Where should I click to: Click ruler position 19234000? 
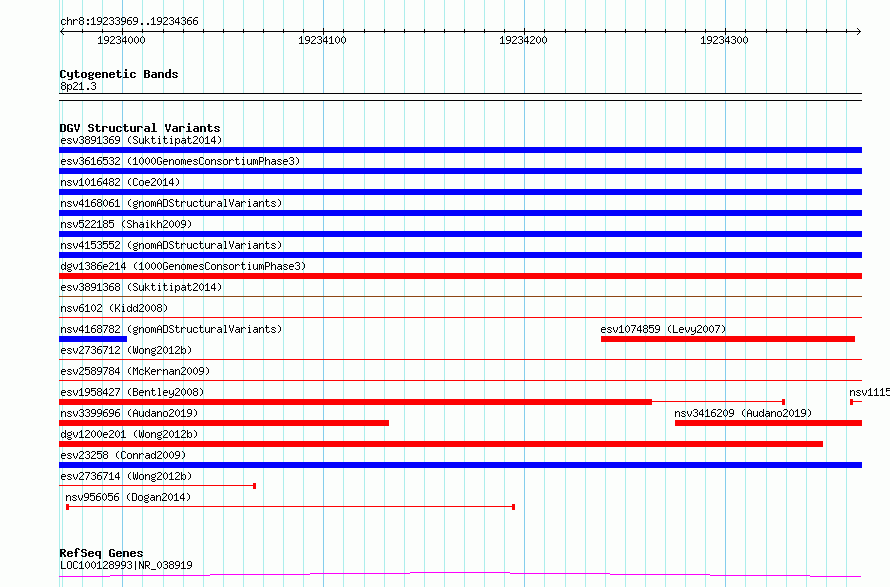(x=121, y=40)
